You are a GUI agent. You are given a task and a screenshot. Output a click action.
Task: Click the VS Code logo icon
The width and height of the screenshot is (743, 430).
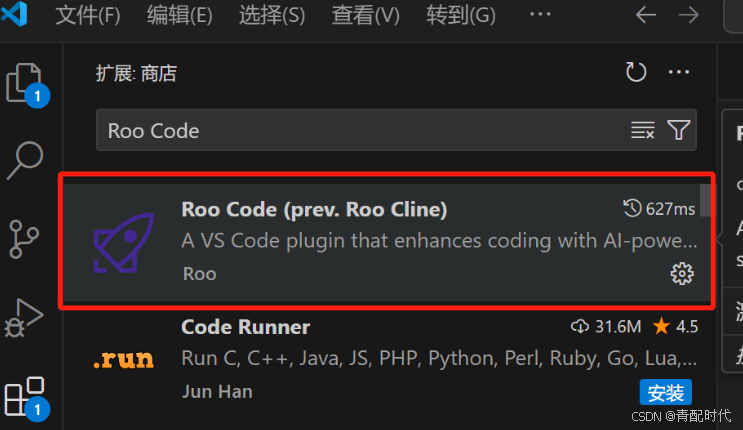(14, 14)
